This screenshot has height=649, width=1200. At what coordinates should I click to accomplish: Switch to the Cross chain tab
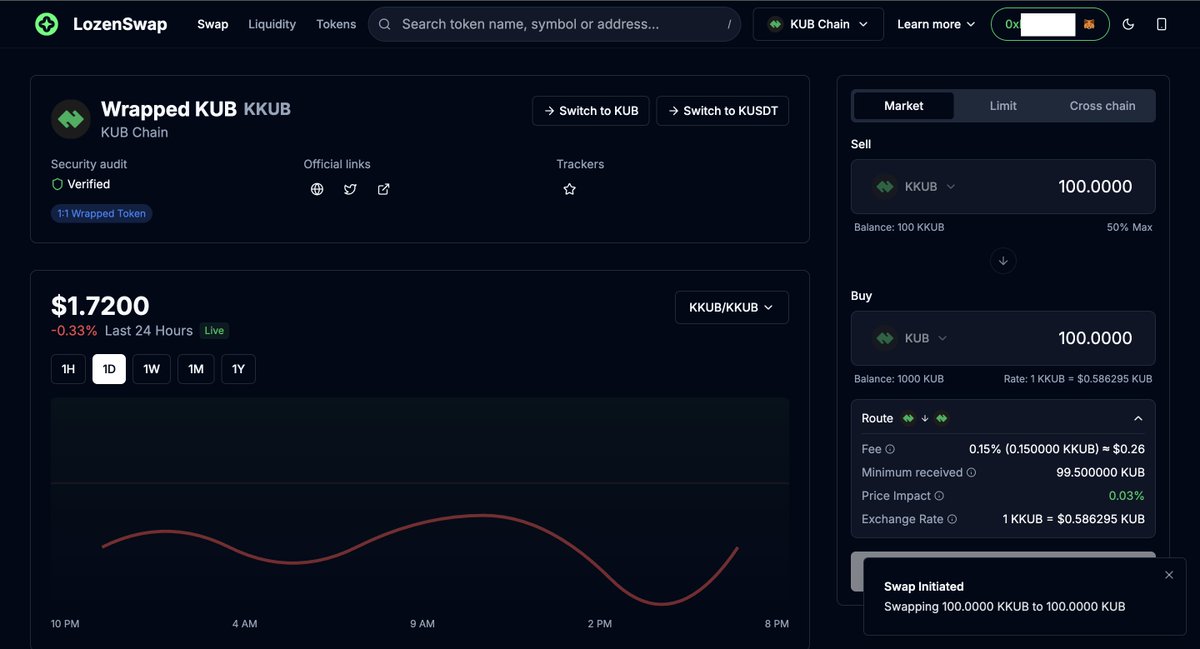coord(1102,106)
